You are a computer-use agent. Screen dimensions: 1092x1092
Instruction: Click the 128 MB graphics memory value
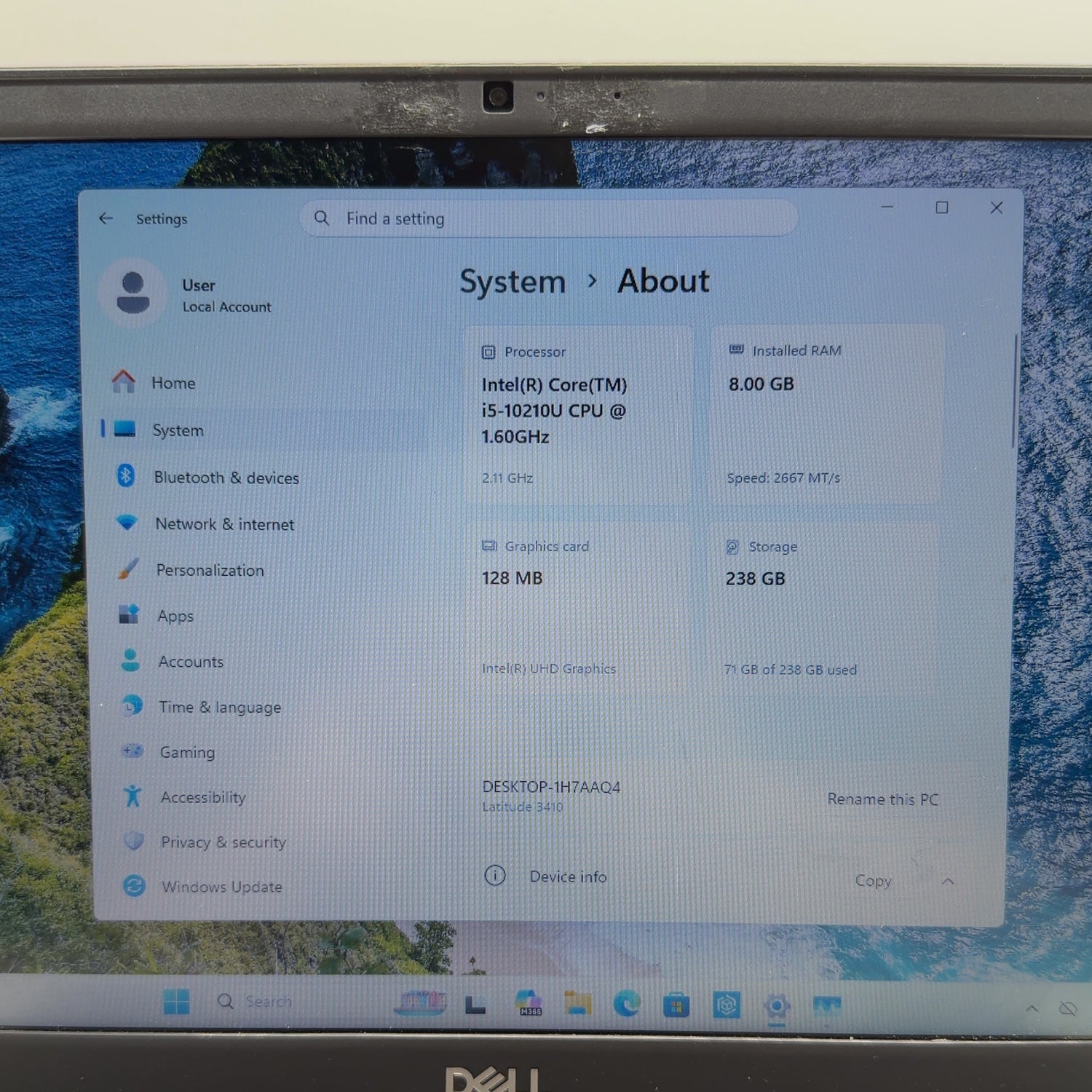coord(512,578)
